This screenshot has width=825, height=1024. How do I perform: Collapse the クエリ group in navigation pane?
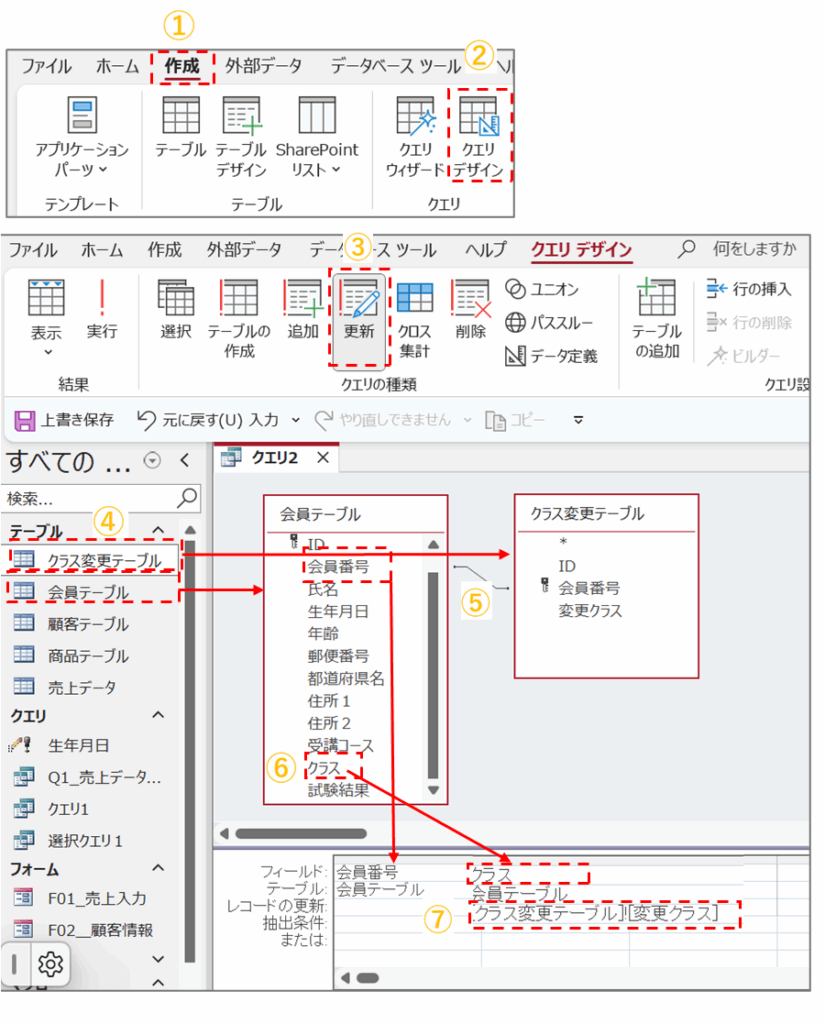[158, 715]
